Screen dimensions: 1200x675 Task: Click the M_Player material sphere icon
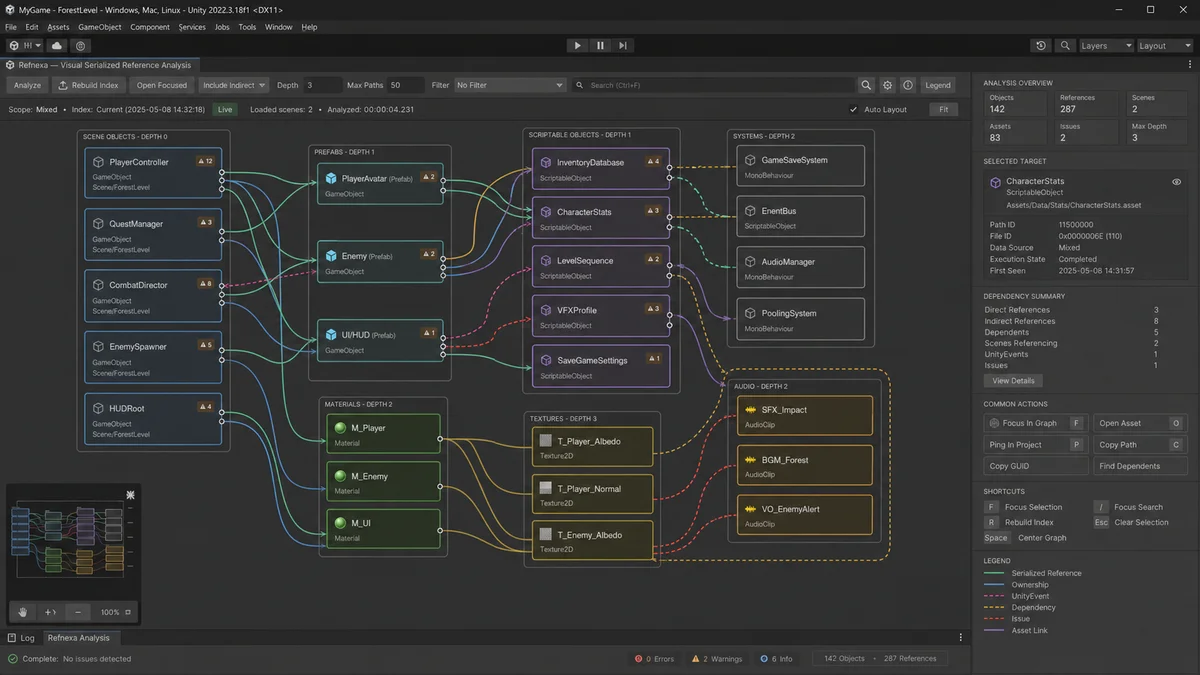tap(340, 428)
